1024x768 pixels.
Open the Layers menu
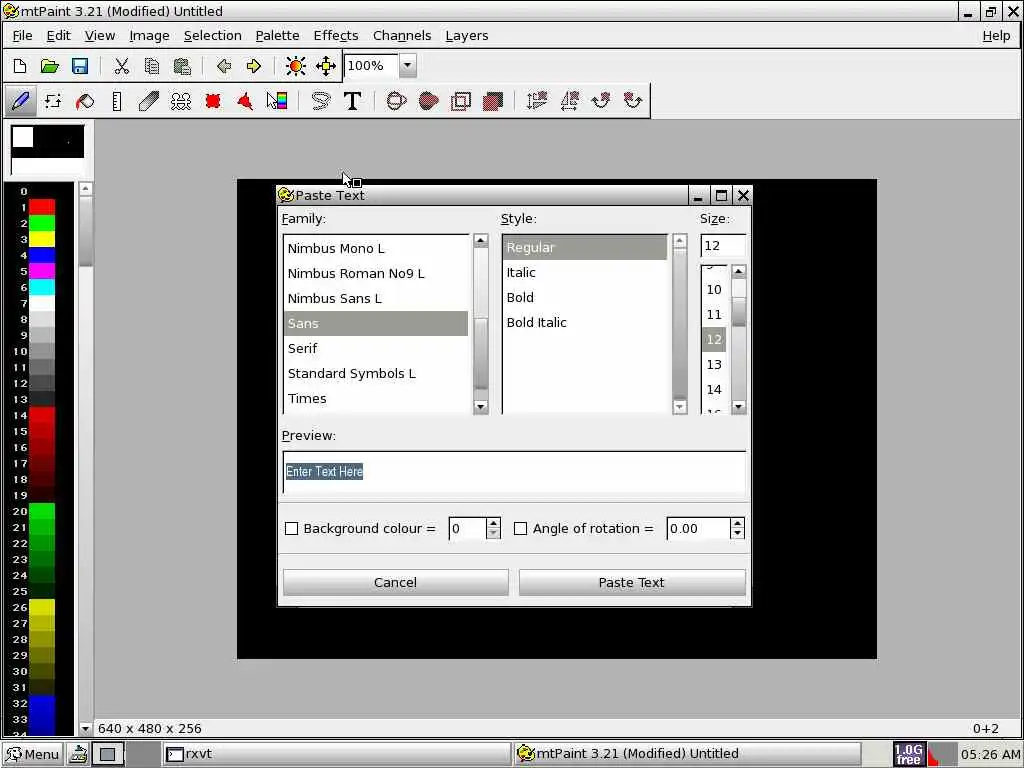click(x=466, y=36)
